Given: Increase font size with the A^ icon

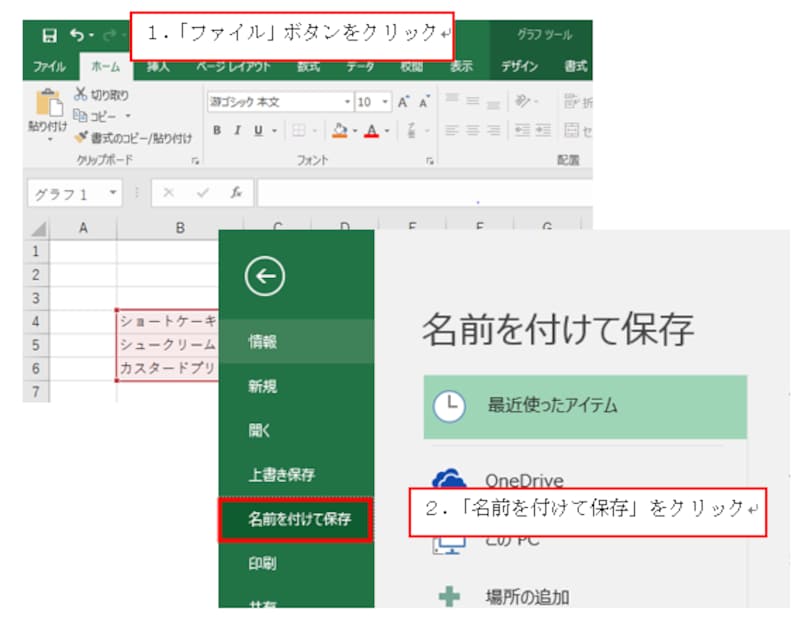Looking at the screenshot, I should [403, 102].
